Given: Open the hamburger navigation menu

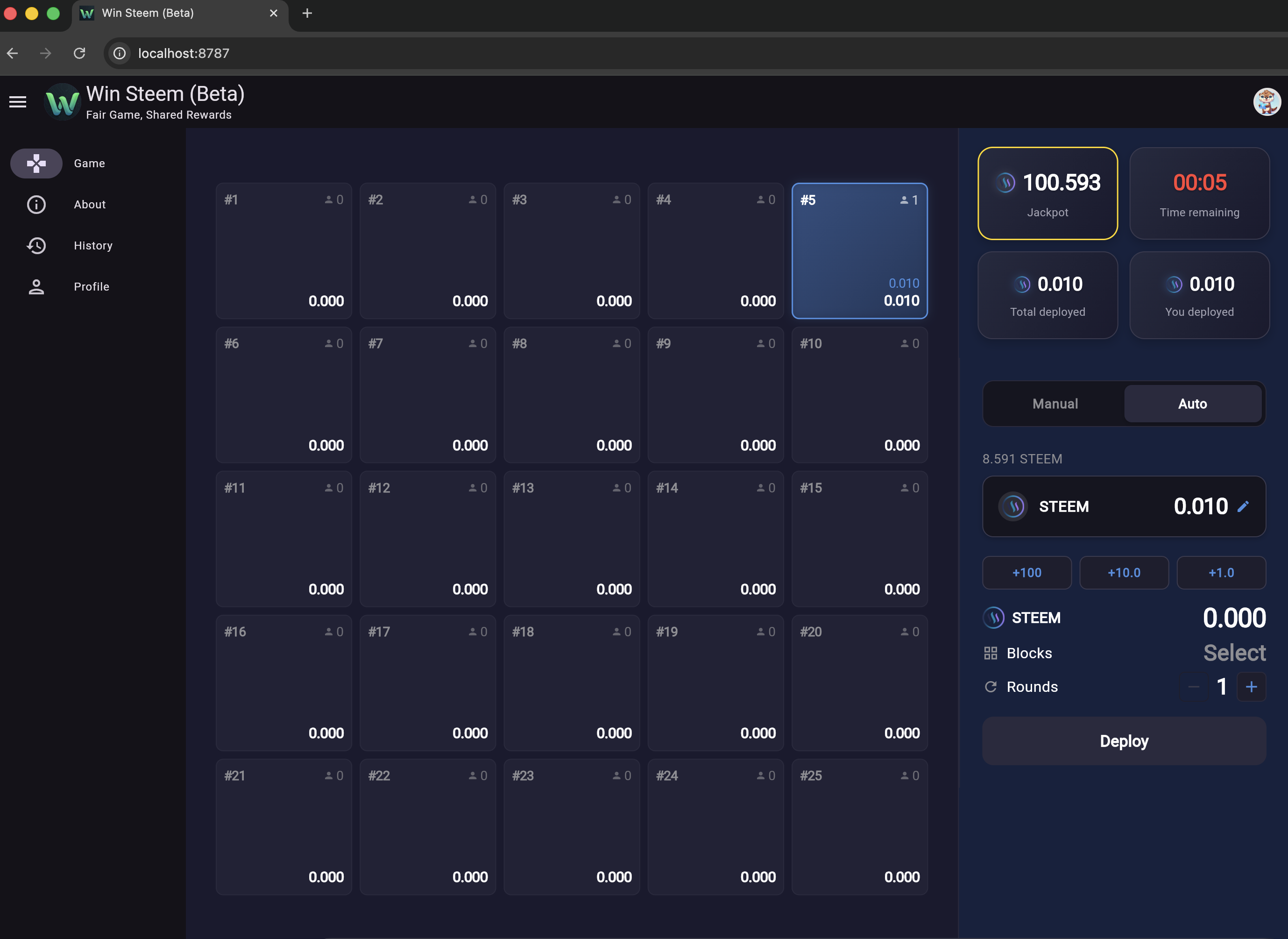Looking at the screenshot, I should point(18,102).
